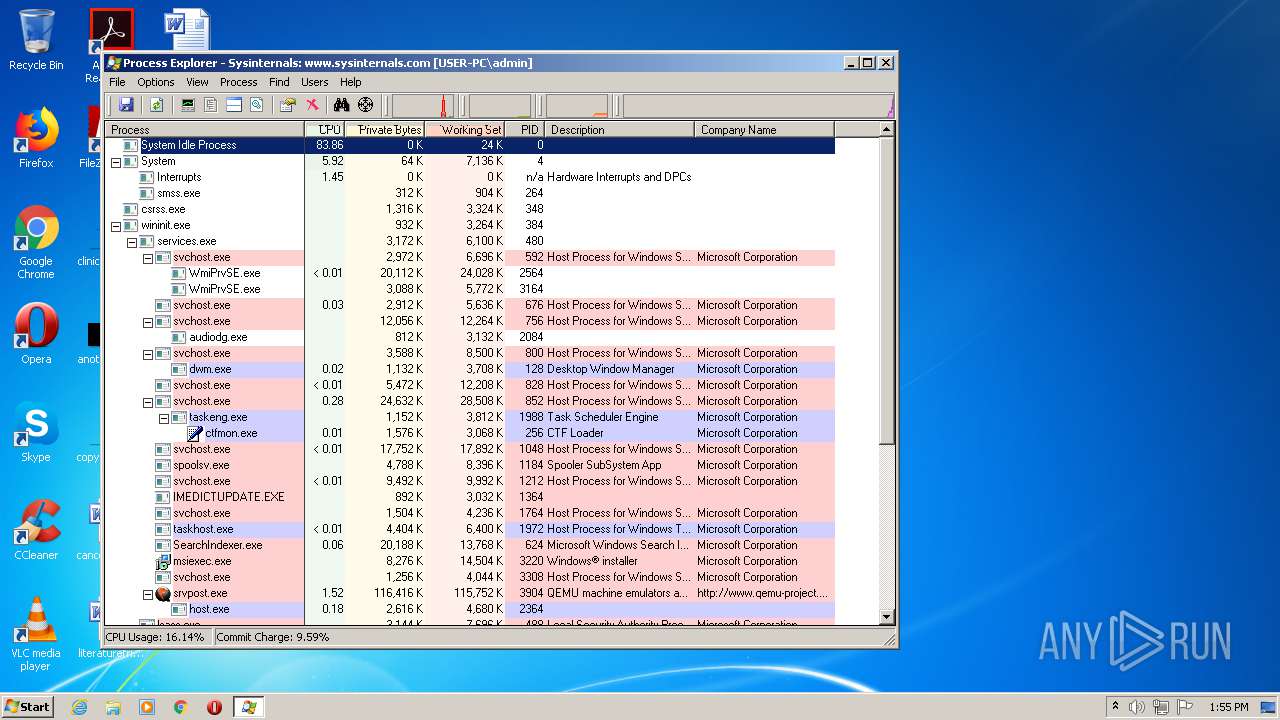
Task: Click the Refresh Now toolbar icon
Action: click(156, 105)
